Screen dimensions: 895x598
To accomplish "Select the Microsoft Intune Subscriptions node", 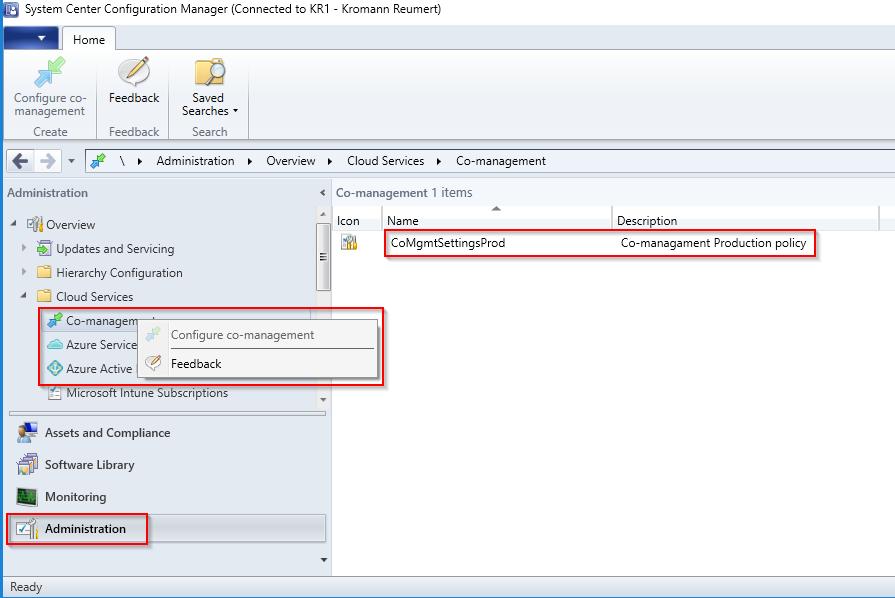I will [x=147, y=393].
